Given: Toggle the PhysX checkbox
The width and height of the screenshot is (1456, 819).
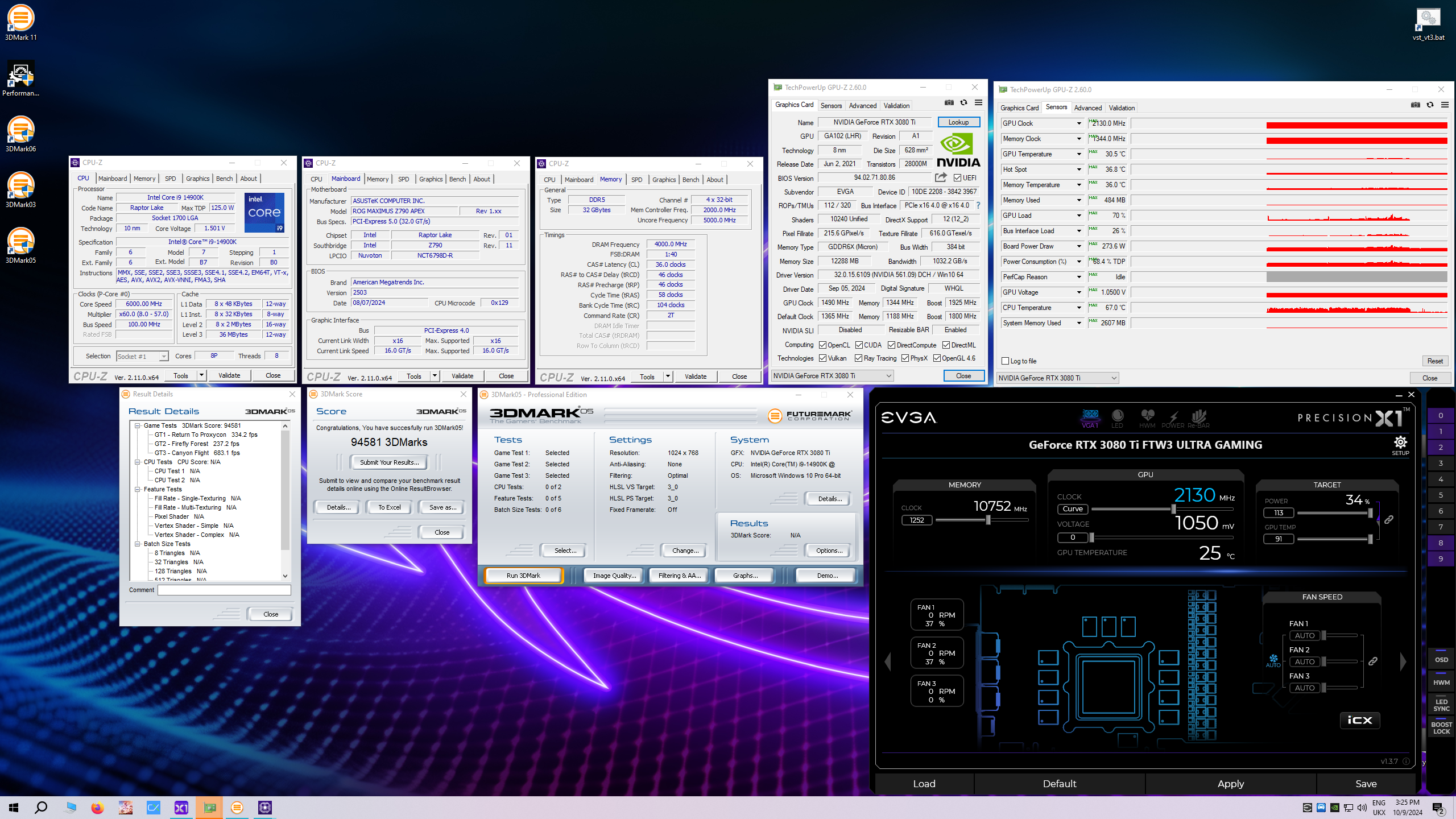Looking at the screenshot, I should [905, 358].
